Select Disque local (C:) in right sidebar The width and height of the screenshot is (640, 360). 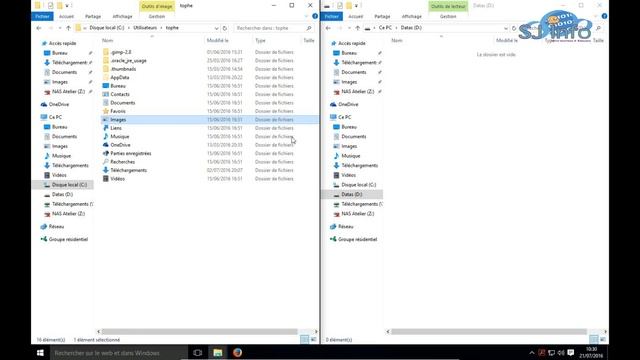[x=358, y=185]
